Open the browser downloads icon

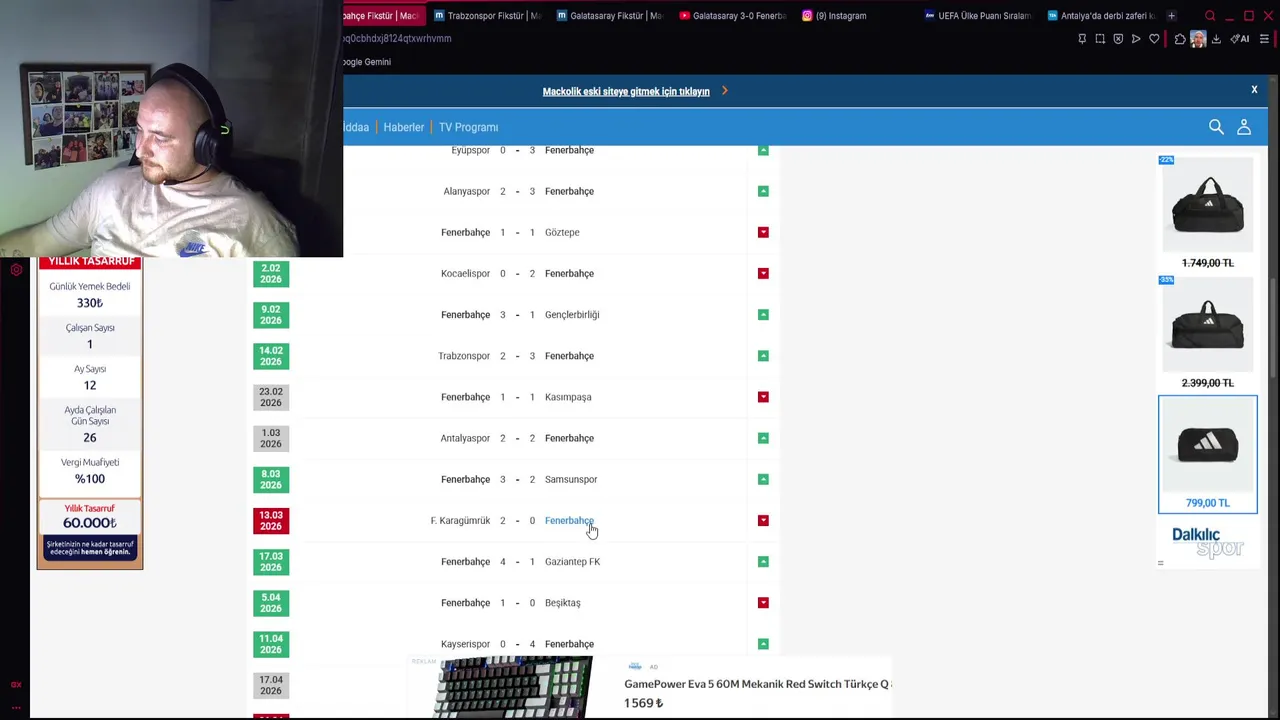click(1216, 39)
